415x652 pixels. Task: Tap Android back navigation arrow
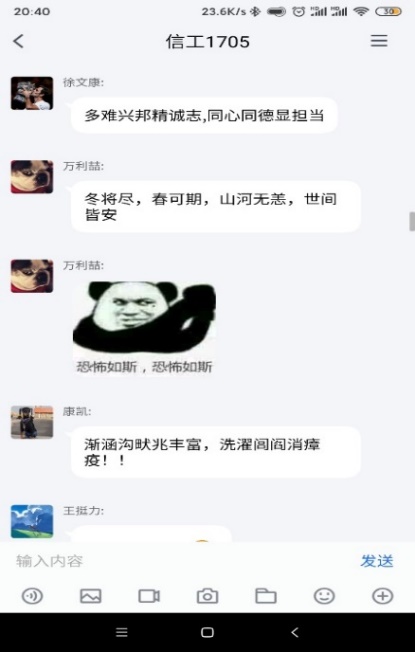294,632
